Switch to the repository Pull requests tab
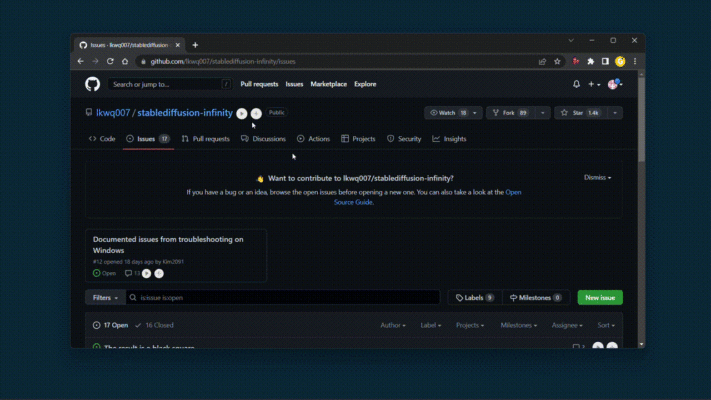 [x=205, y=139]
